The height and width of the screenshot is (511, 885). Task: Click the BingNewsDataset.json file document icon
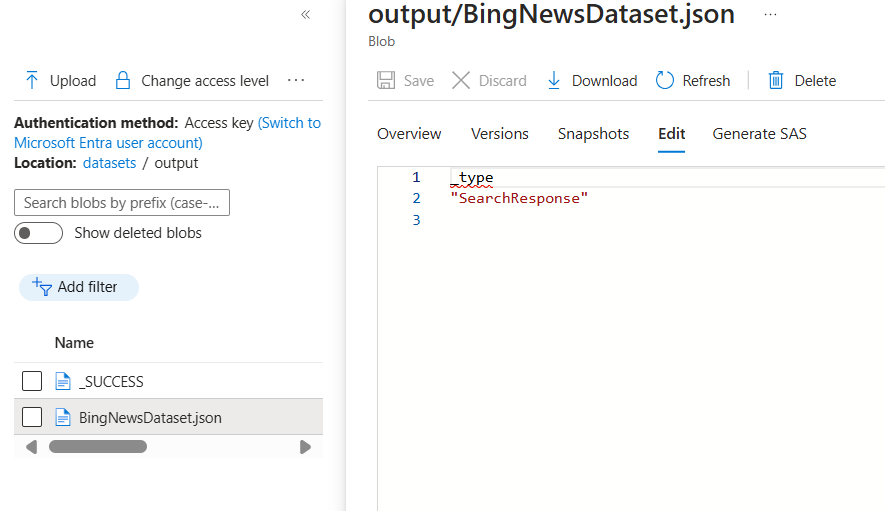click(x=63, y=418)
